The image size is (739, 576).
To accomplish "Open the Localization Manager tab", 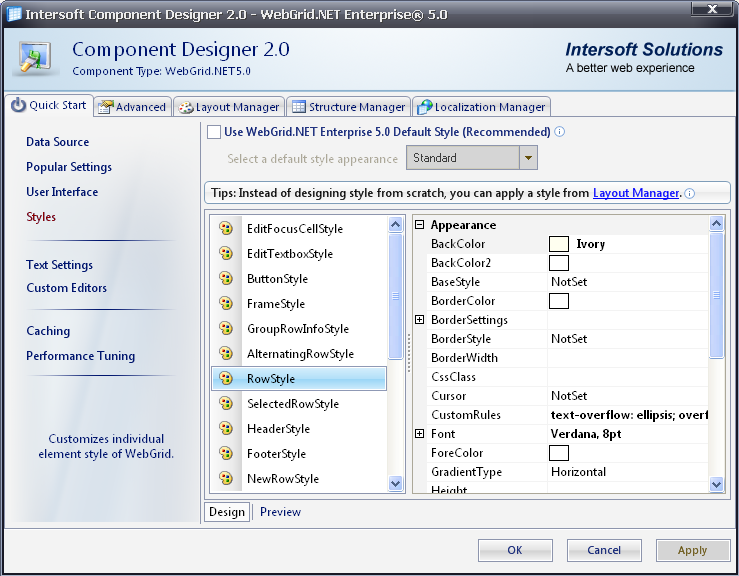I will 481,107.
